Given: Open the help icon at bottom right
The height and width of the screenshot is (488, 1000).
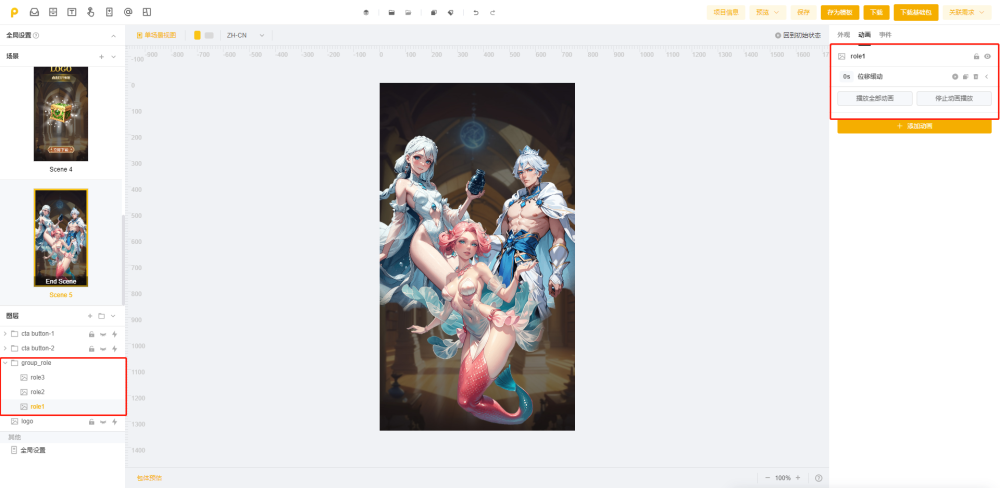Looking at the screenshot, I should pyautogui.click(x=818, y=478).
